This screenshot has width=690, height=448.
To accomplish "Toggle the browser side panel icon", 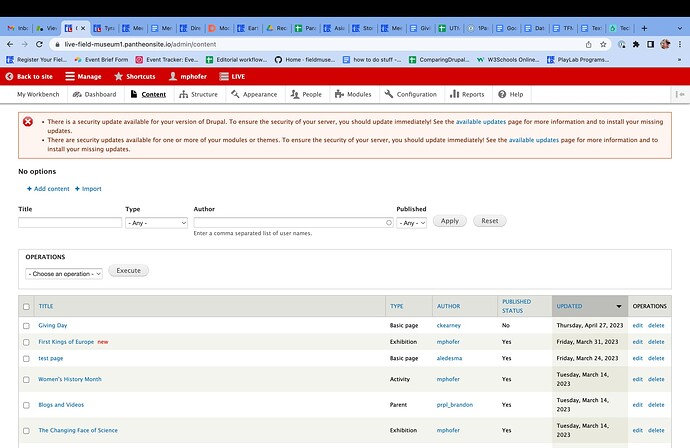I will [650, 44].
